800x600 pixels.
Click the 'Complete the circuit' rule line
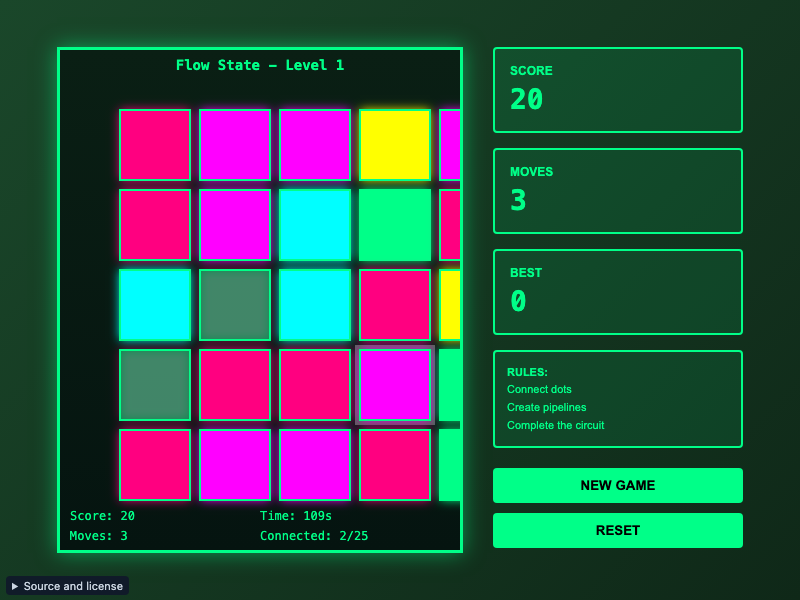555,425
